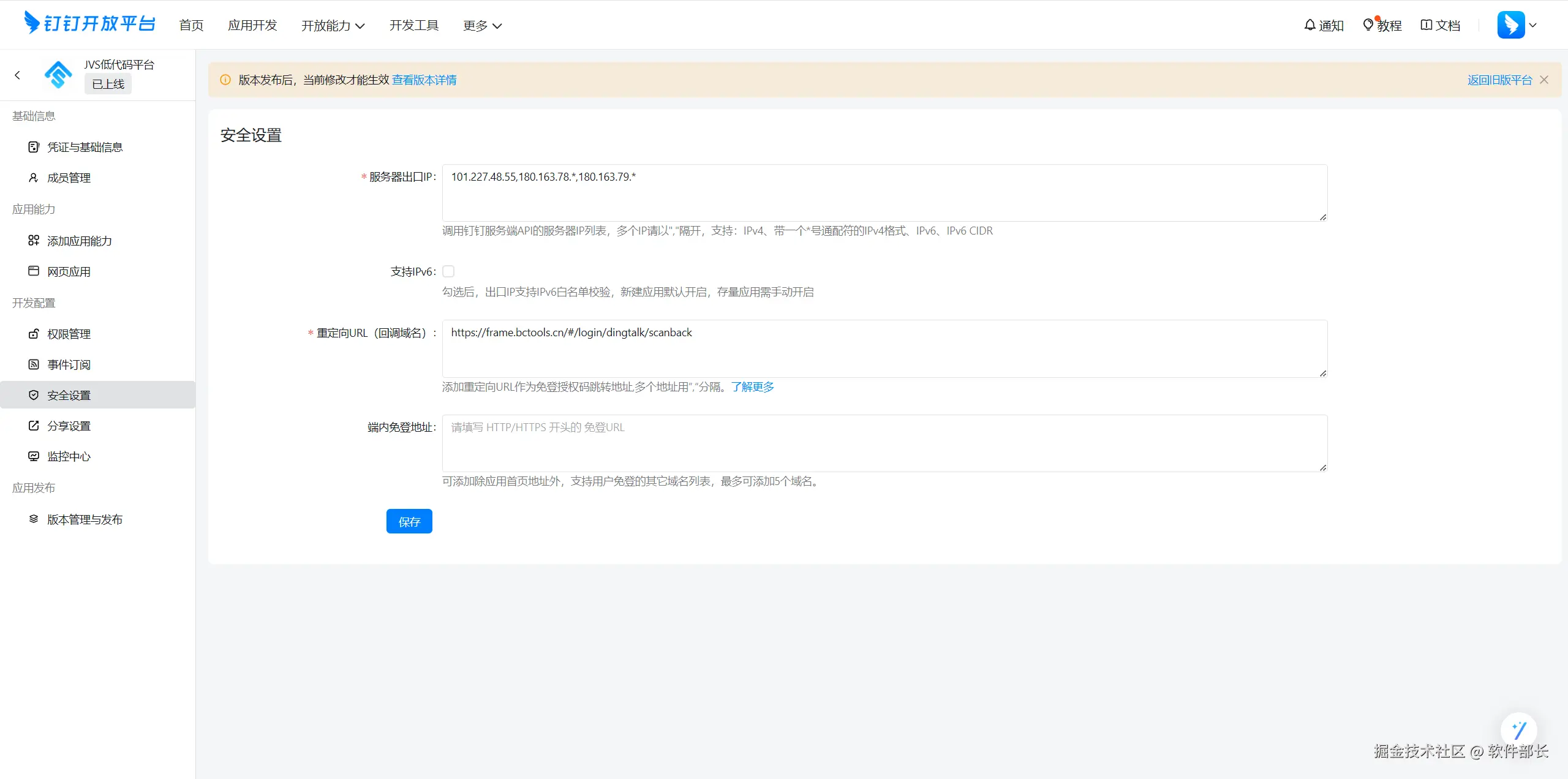Enable the 支持IPv6 checkbox
This screenshot has height=779, width=1568.
[x=448, y=271]
